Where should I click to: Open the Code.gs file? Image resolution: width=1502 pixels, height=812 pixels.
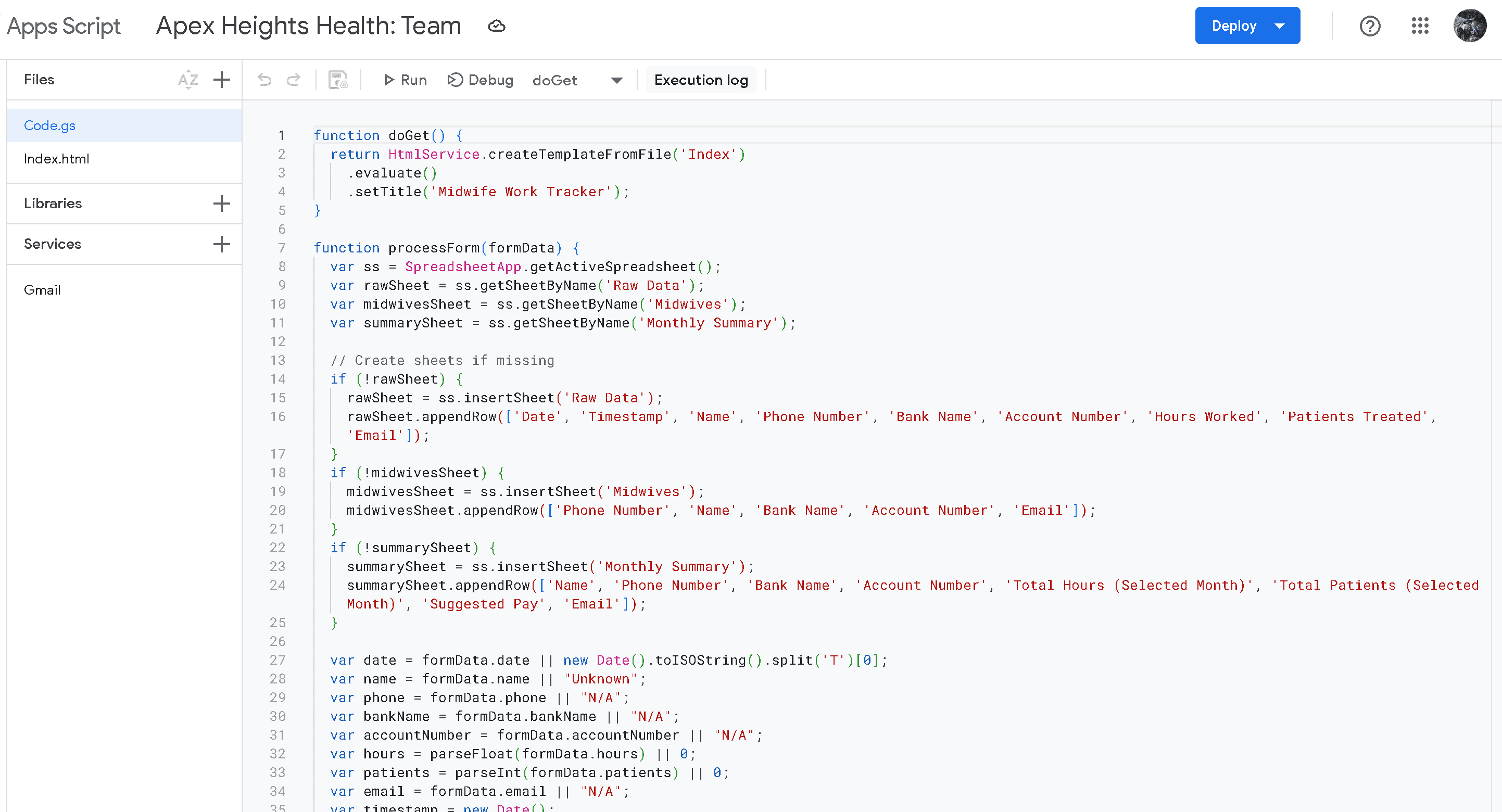(49, 125)
